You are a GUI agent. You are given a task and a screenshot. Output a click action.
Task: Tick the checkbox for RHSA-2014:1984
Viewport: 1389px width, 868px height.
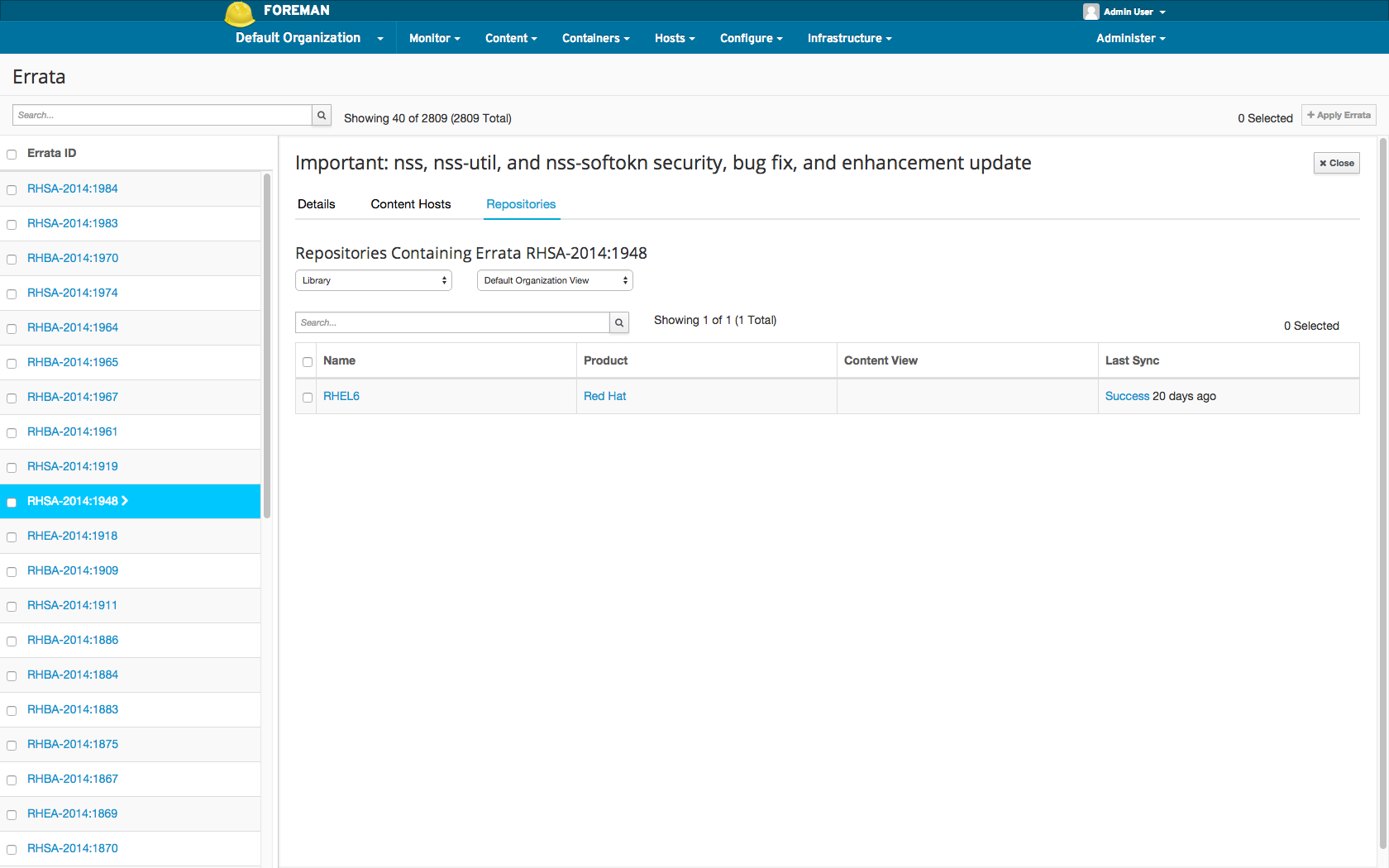click(x=12, y=190)
